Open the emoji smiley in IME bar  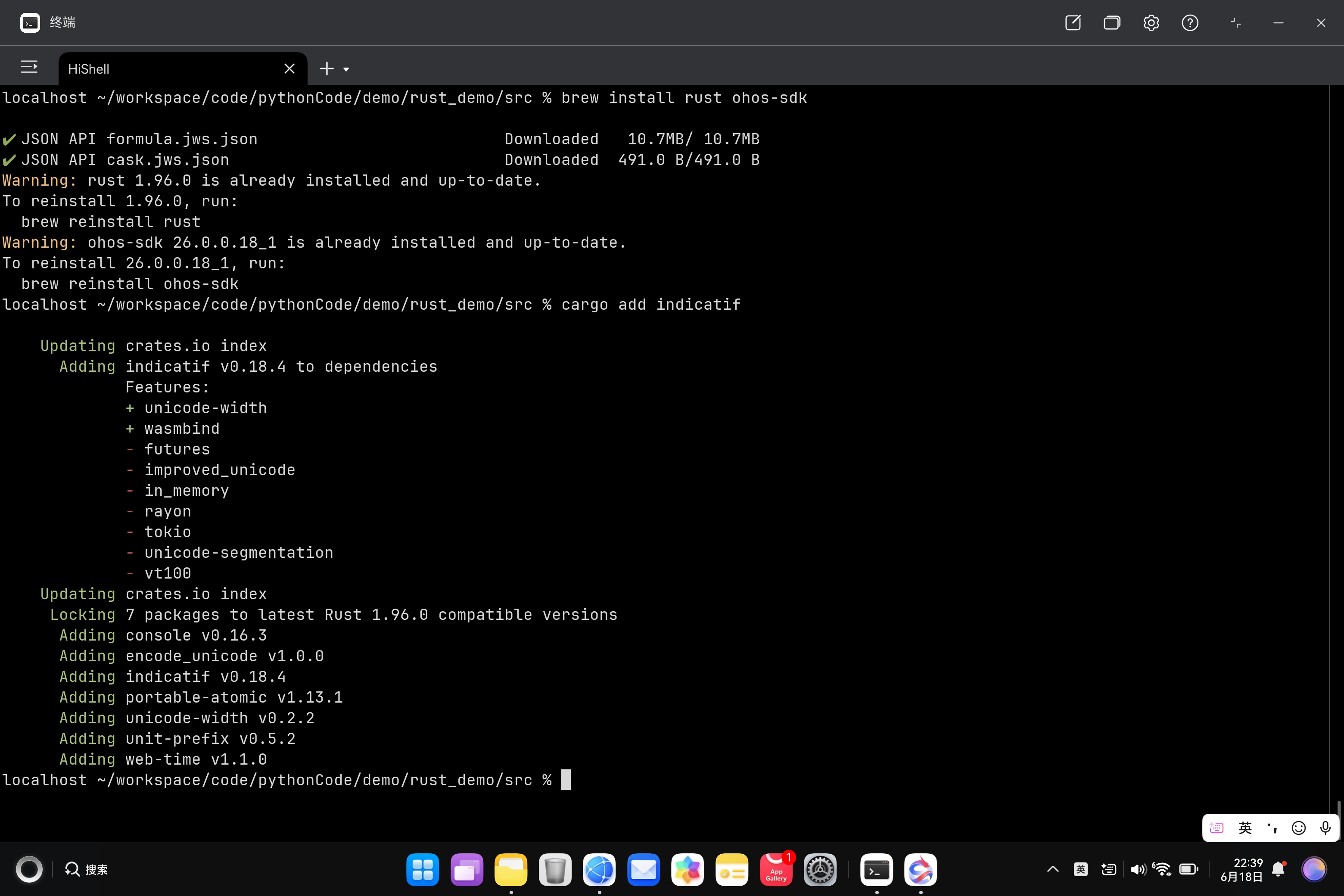click(x=1298, y=828)
